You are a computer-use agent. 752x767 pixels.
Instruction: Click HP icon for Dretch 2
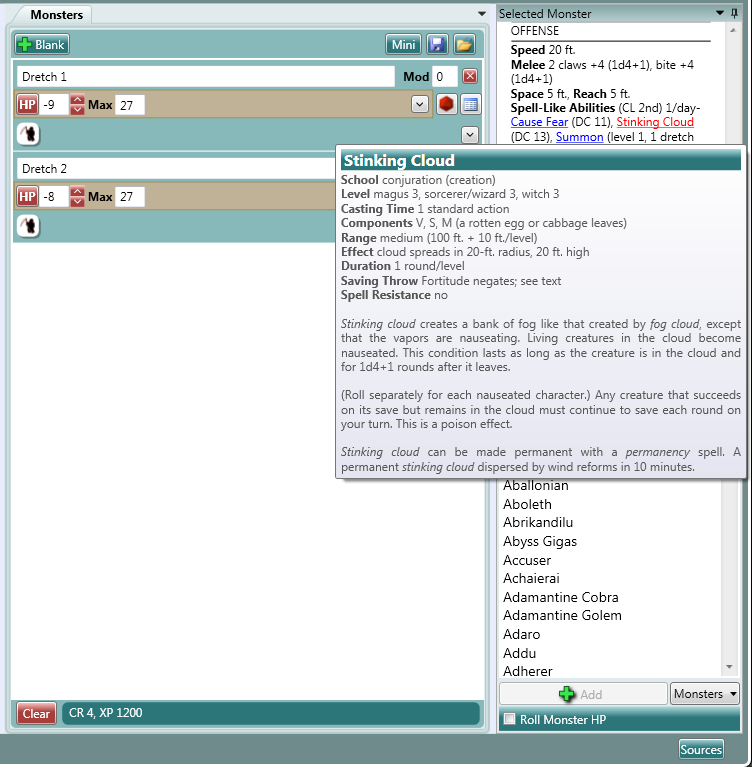pyautogui.click(x=27, y=197)
